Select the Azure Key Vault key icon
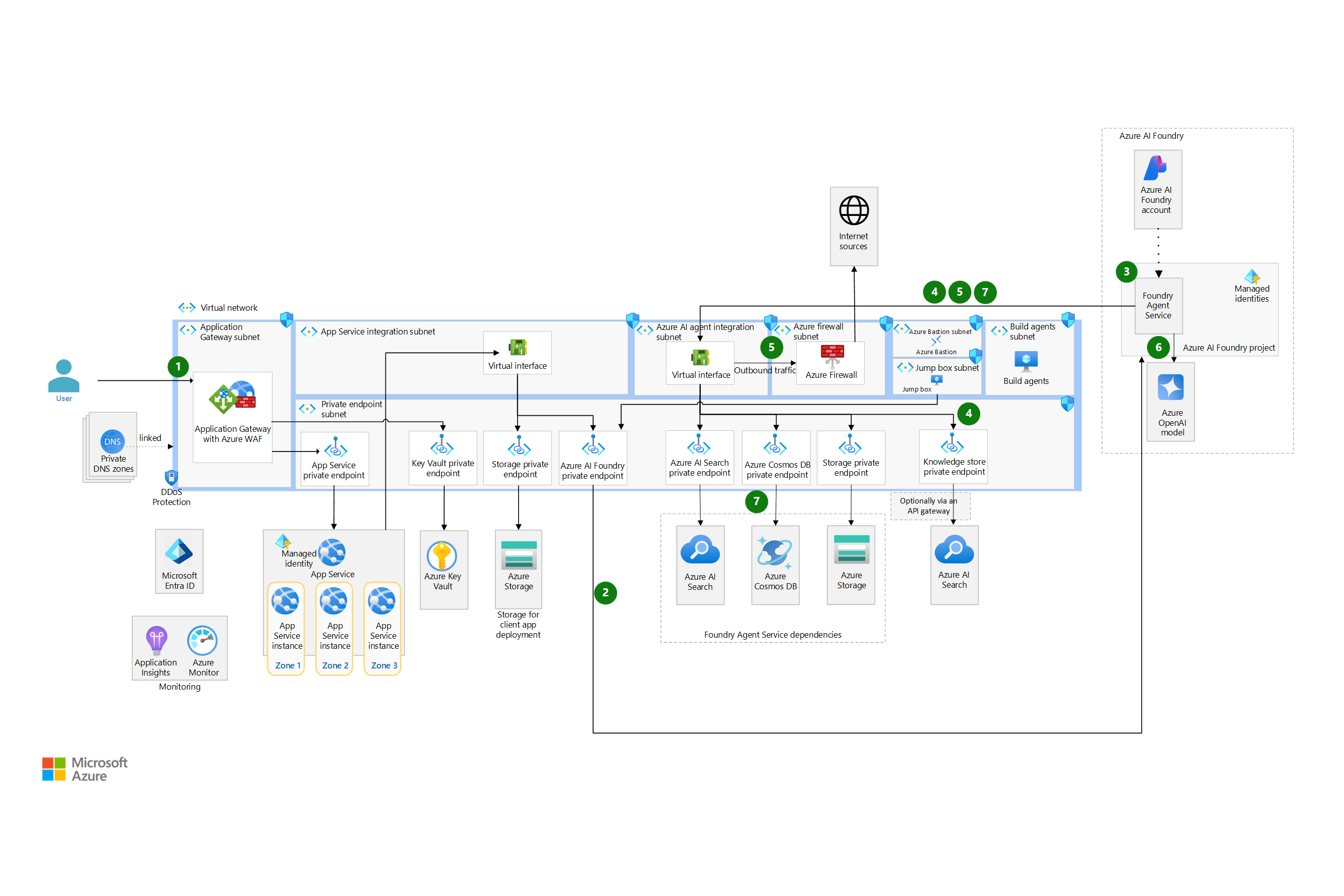Image resolution: width=1344 pixels, height=896 pixels. pyautogui.click(x=442, y=555)
